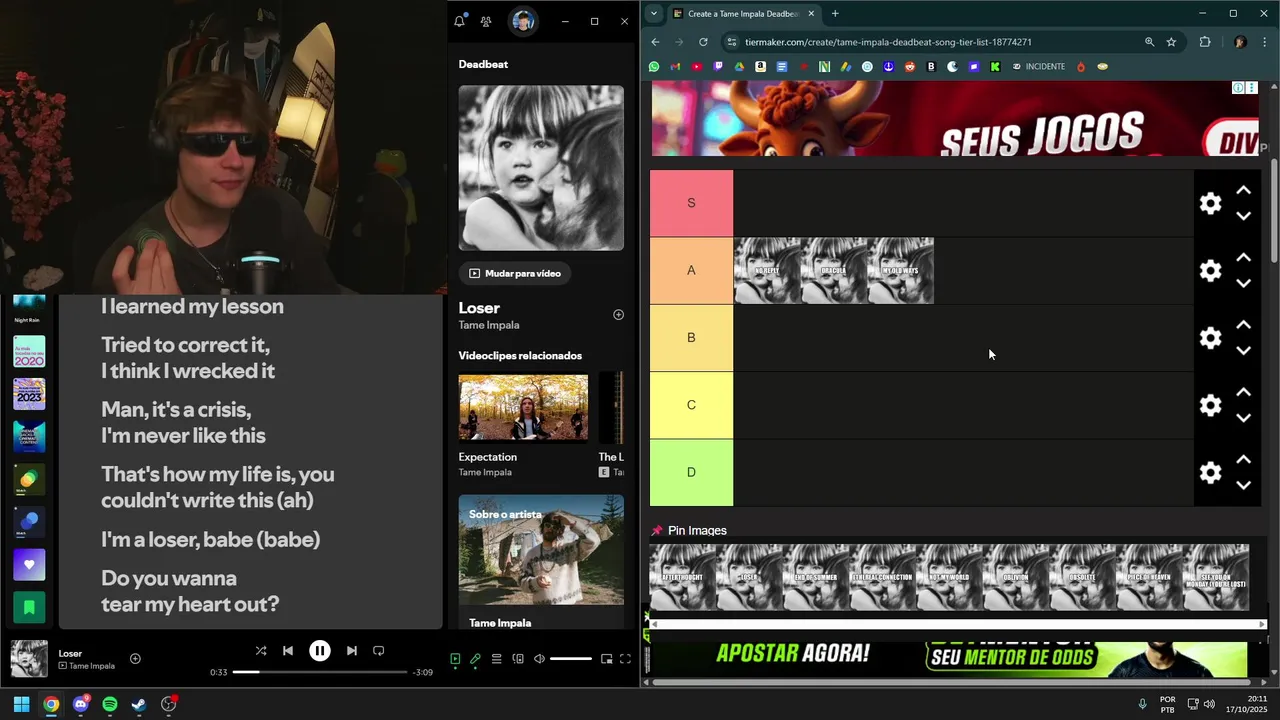This screenshot has width=1280, height=720.
Task: Move S tier row down
Action: (x=1243, y=216)
